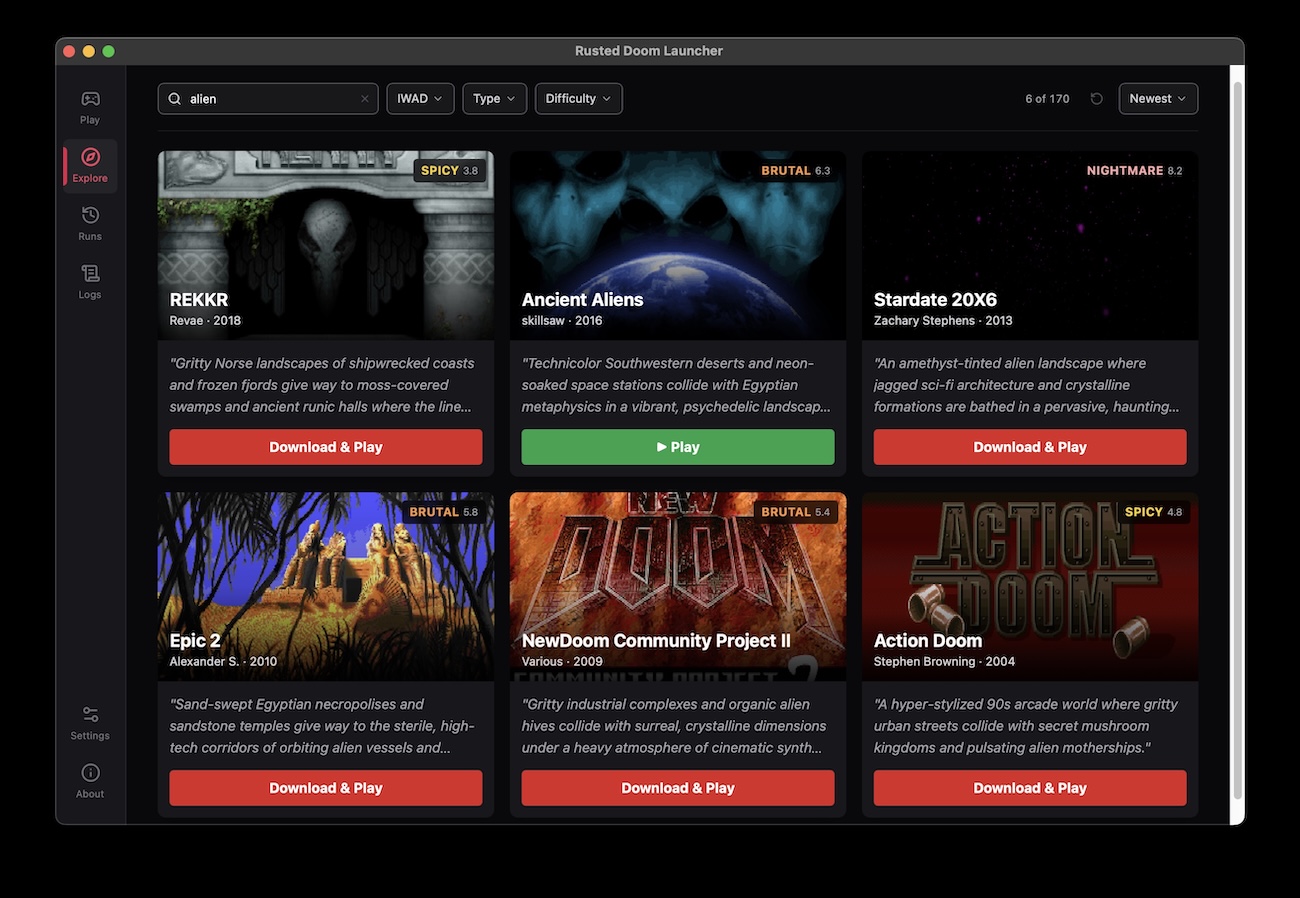Viewport: 1300px width, 898px height.
Task: Click the 'Revae · 2018' author line
Action: [x=205, y=321]
